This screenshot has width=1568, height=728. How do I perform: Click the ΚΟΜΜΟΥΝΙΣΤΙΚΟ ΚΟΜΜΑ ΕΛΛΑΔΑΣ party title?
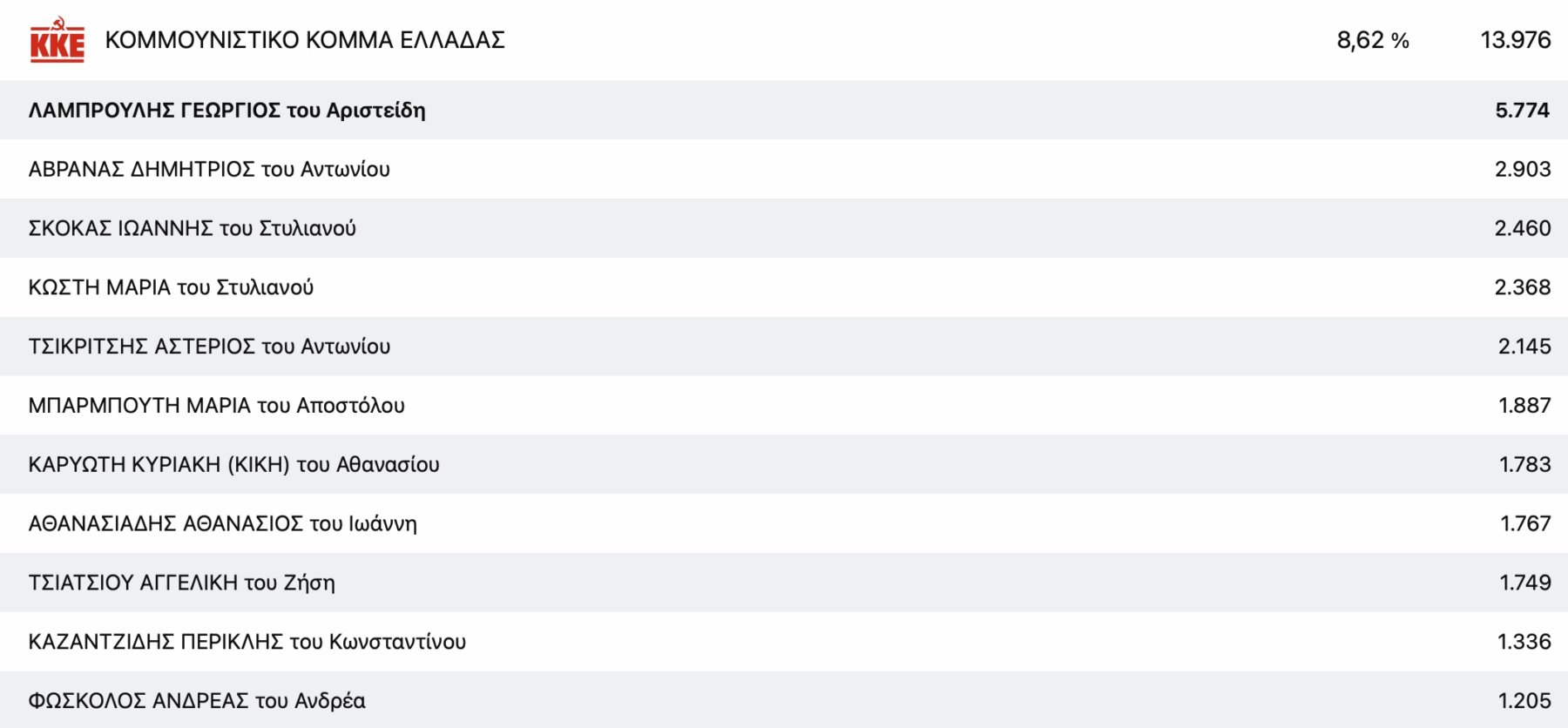click(305, 40)
